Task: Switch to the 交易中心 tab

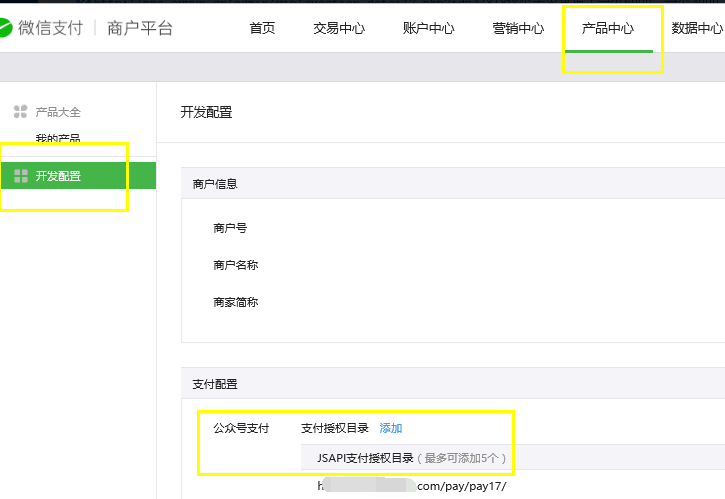Action: (x=339, y=28)
